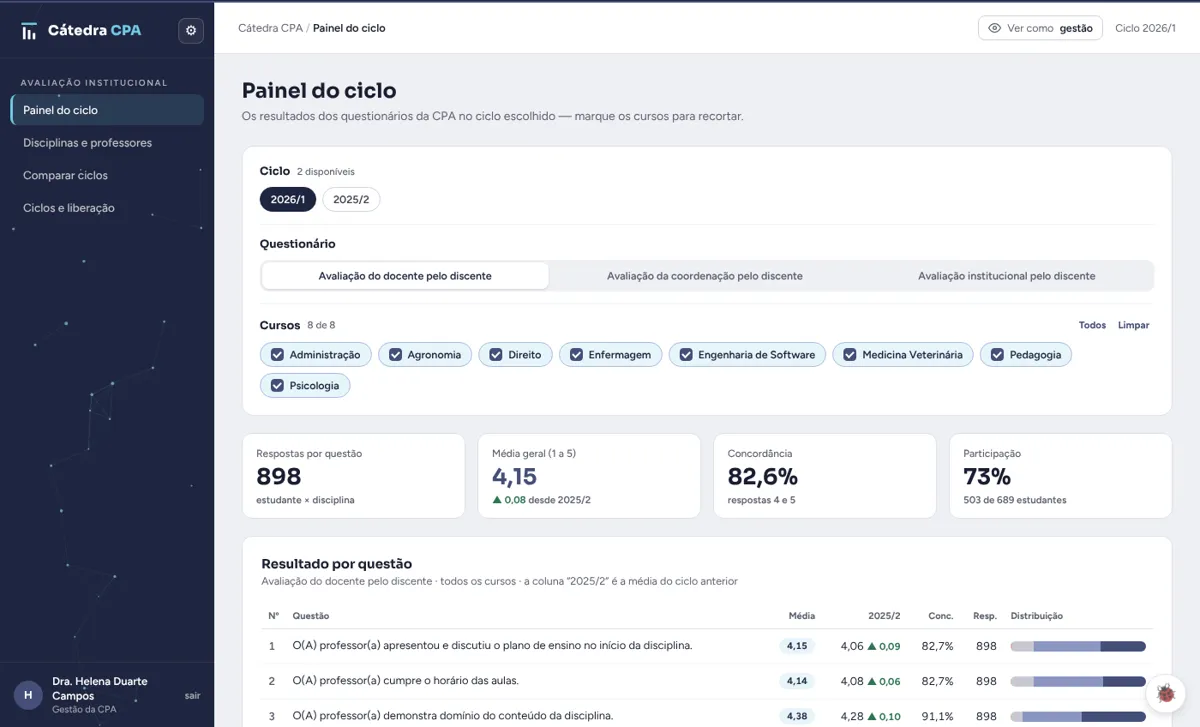Click the Painel do ciclo breadcrumb

click(x=349, y=28)
